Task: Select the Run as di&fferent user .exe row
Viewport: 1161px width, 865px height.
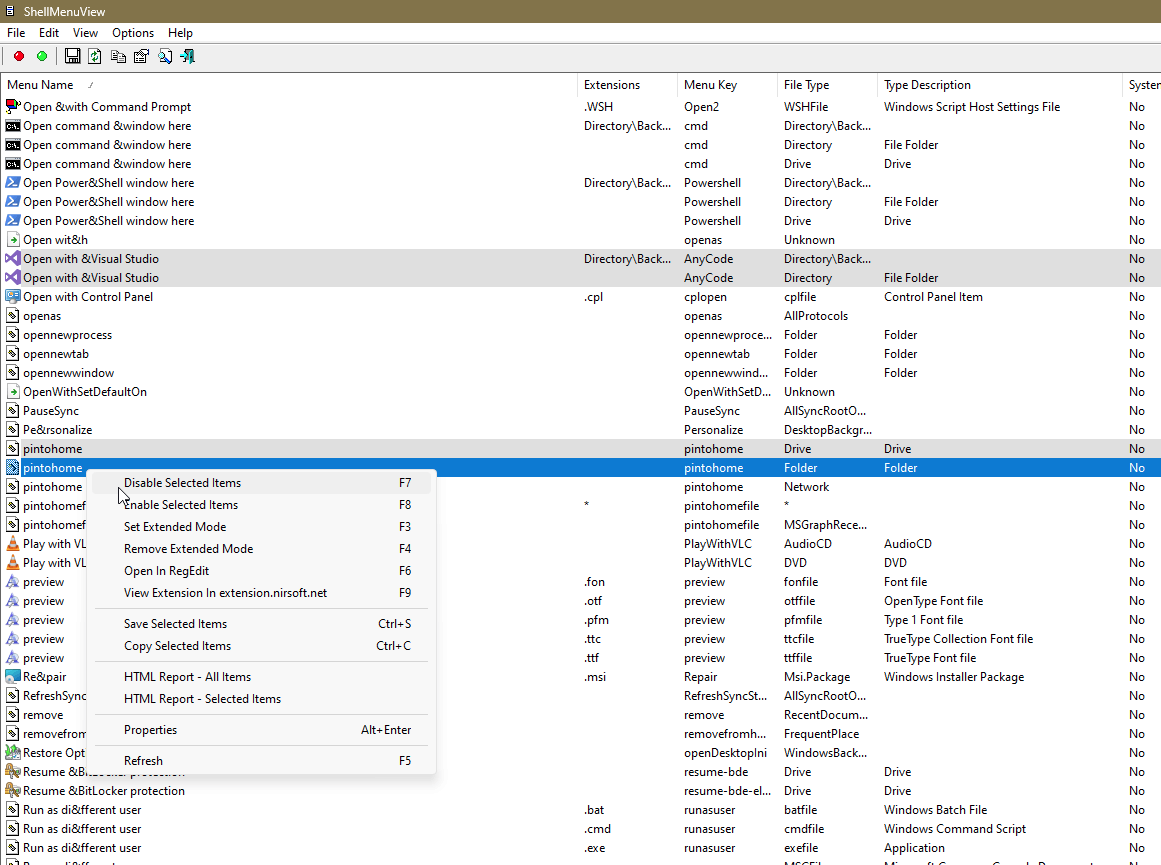Action: coord(580,848)
